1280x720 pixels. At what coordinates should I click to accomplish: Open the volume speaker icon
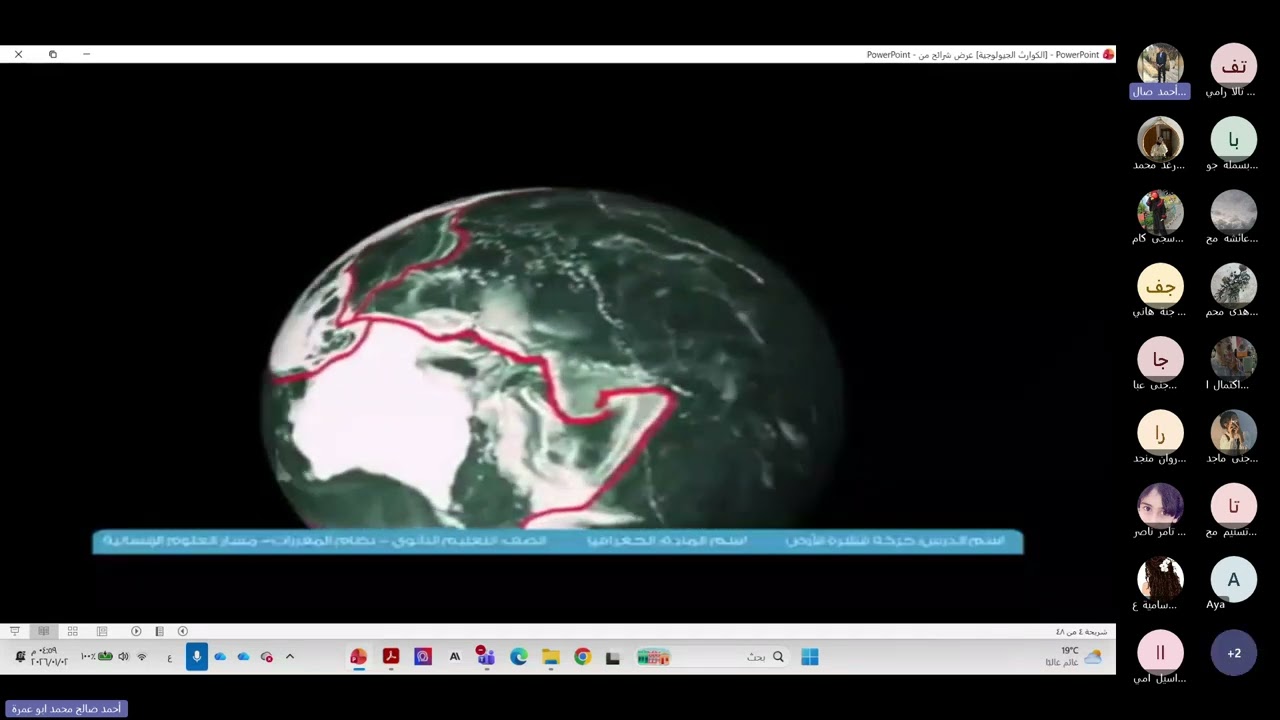pos(123,657)
